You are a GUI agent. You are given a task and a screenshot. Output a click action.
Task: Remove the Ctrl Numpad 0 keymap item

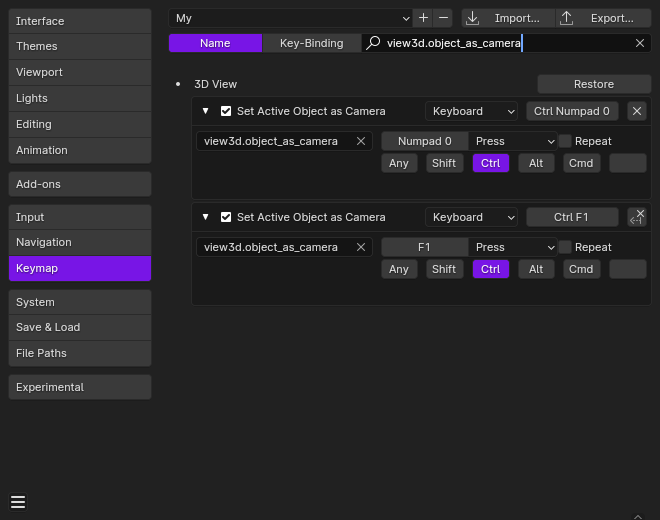coord(637,111)
